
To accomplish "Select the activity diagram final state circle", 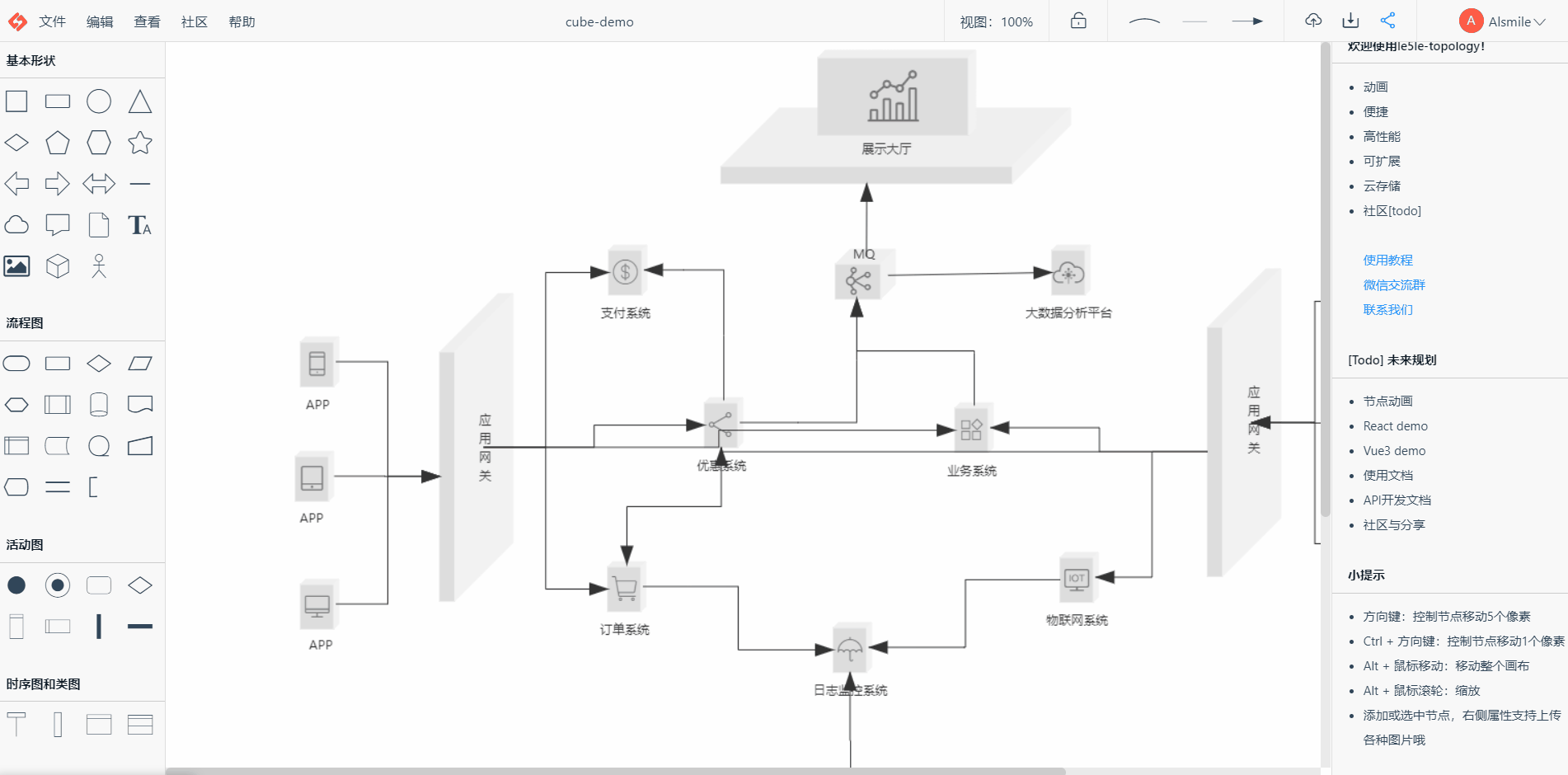I will point(58,585).
